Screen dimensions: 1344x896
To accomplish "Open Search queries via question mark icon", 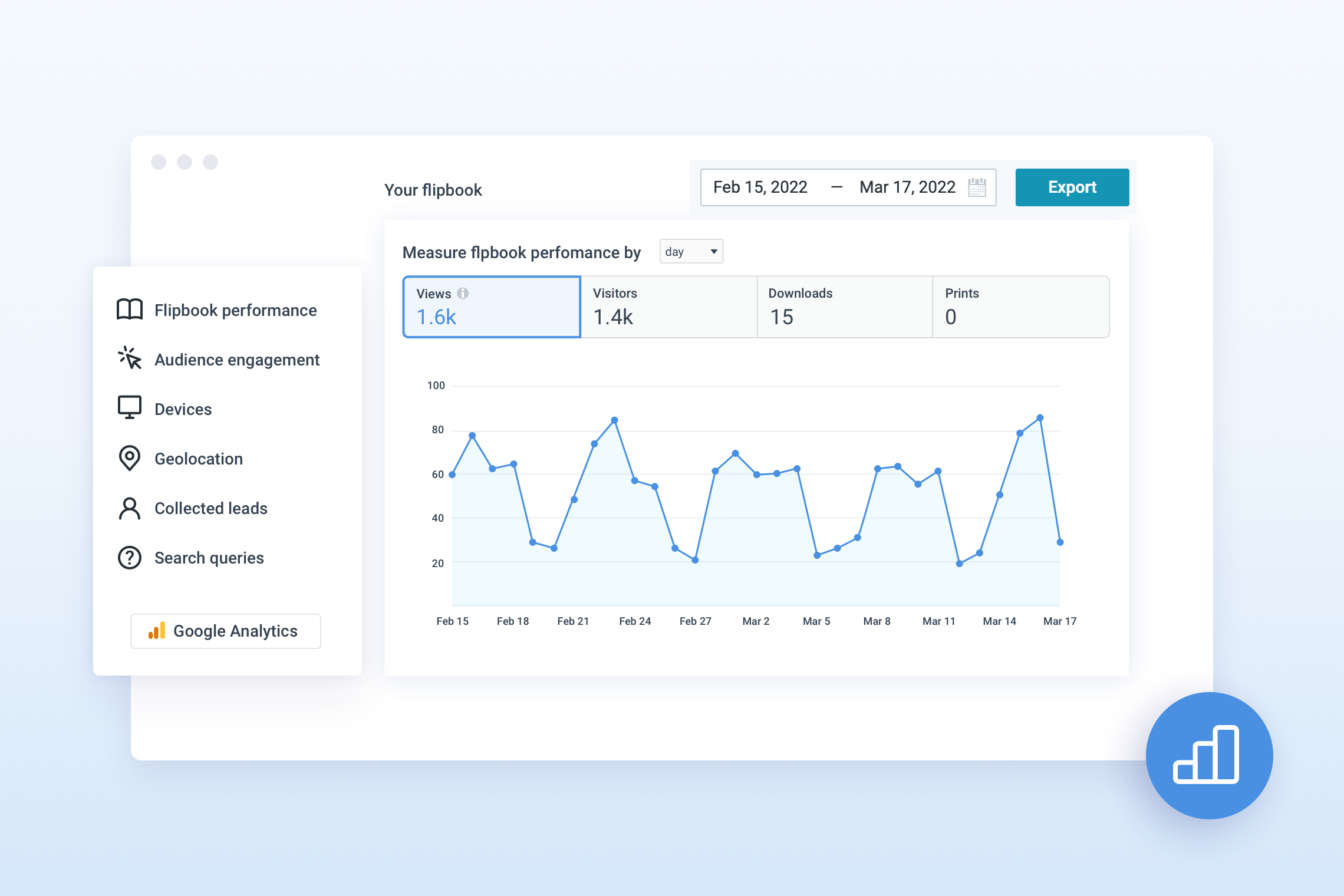I will point(130,557).
